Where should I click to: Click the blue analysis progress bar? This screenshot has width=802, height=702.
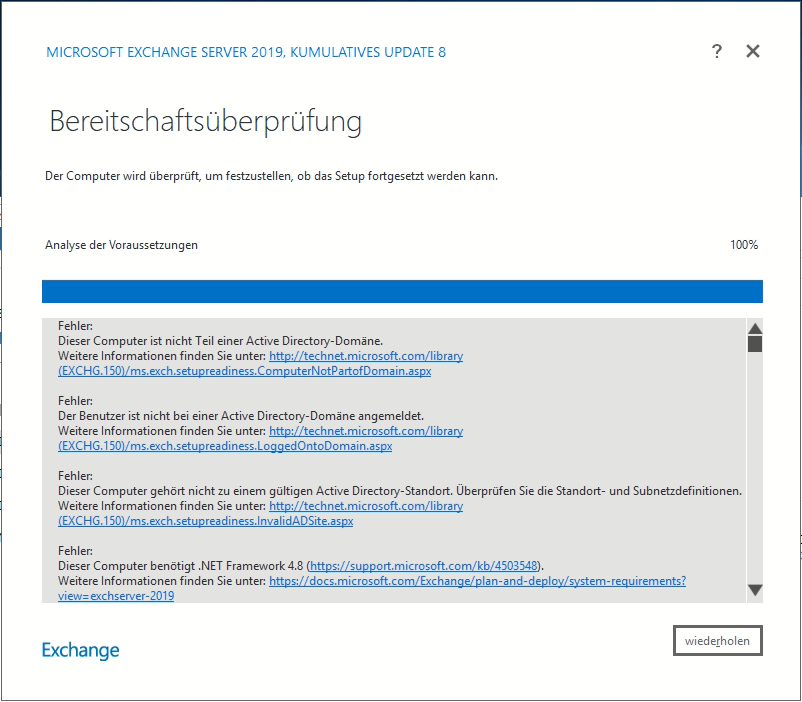pyautogui.click(x=402, y=291)
